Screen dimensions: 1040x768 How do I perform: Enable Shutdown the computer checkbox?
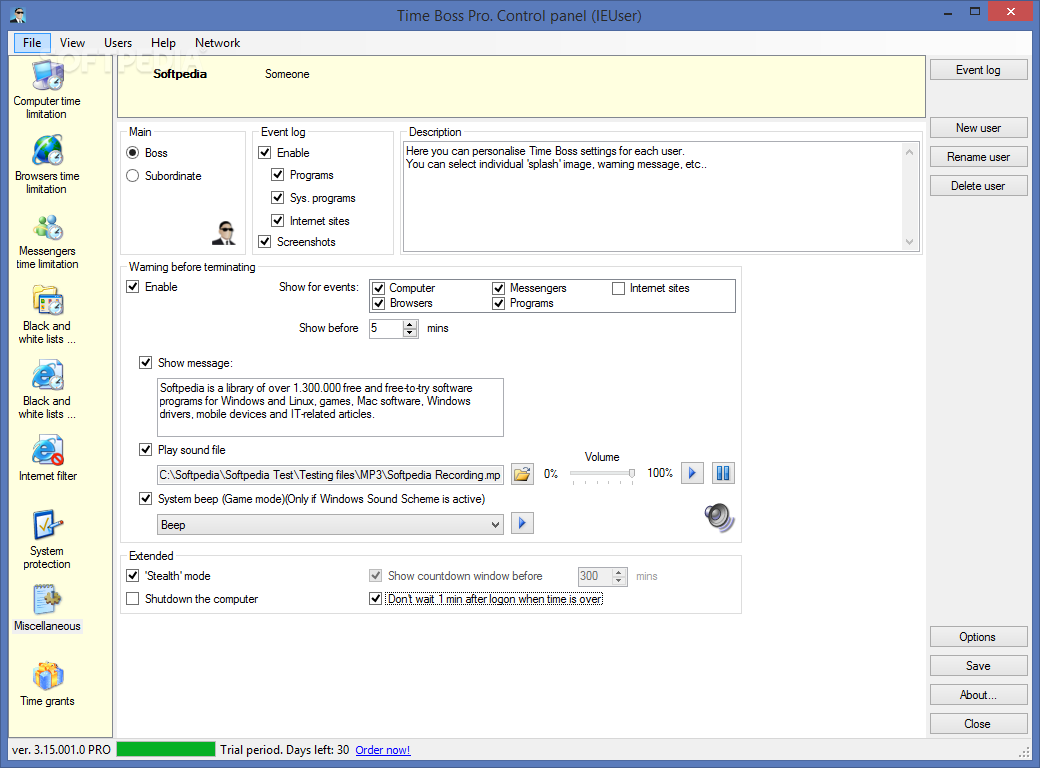(133, 599)
